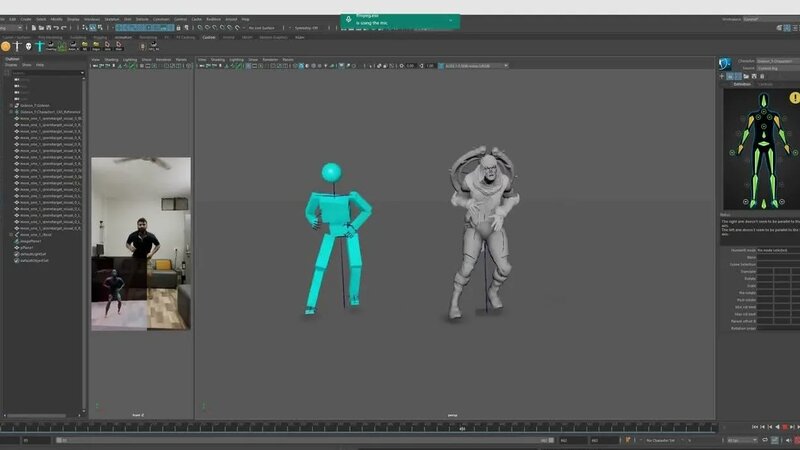The height and width of the screenshot is (450, 800).
Task: Click the green hatched shelf icon
Action: coord(62,46)
